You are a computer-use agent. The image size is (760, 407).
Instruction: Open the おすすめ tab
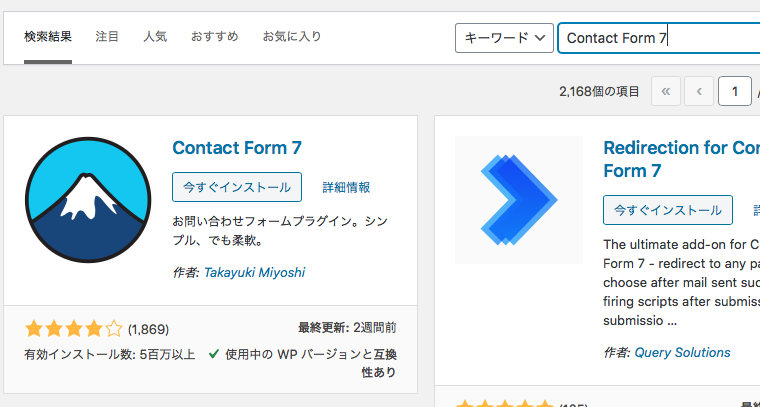tap(215, 36)
